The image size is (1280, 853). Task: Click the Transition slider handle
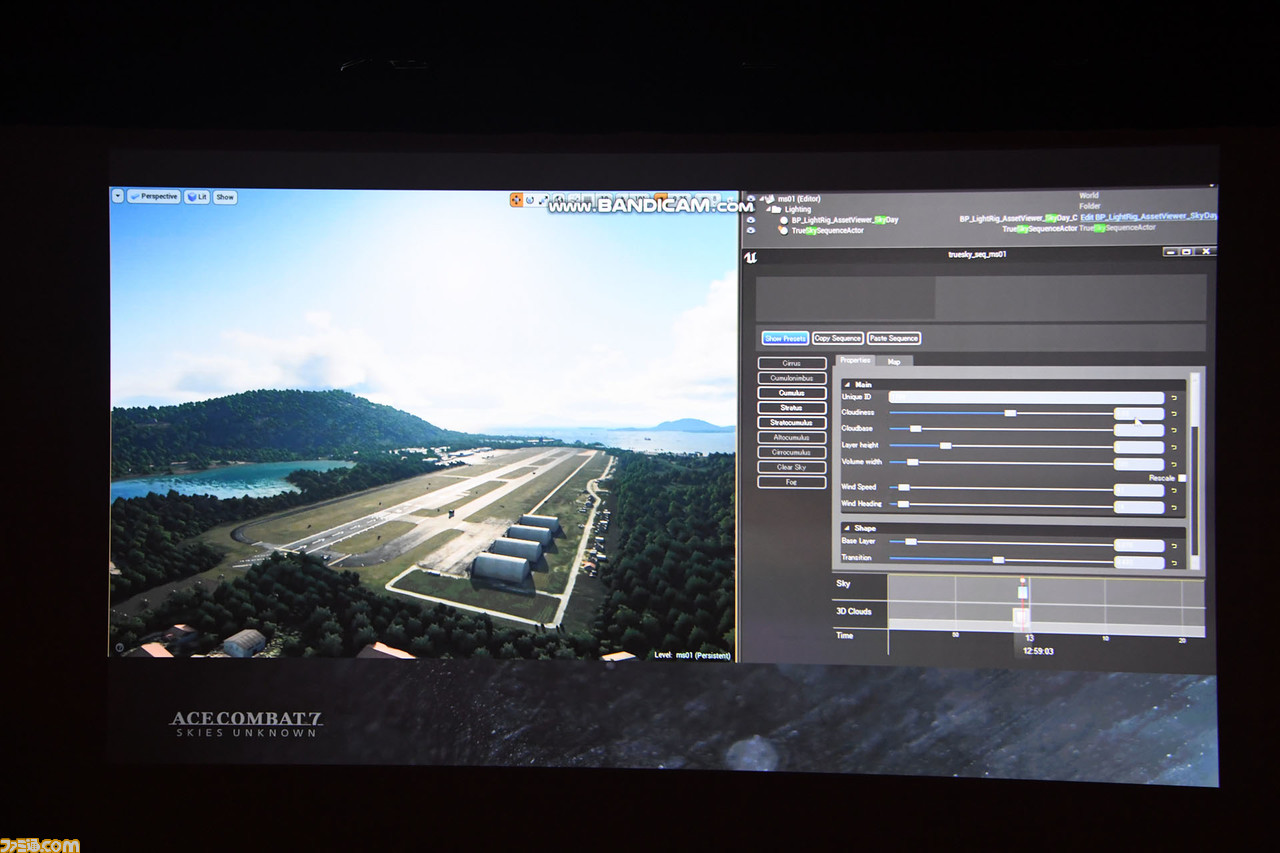click(x=998, y=560)
